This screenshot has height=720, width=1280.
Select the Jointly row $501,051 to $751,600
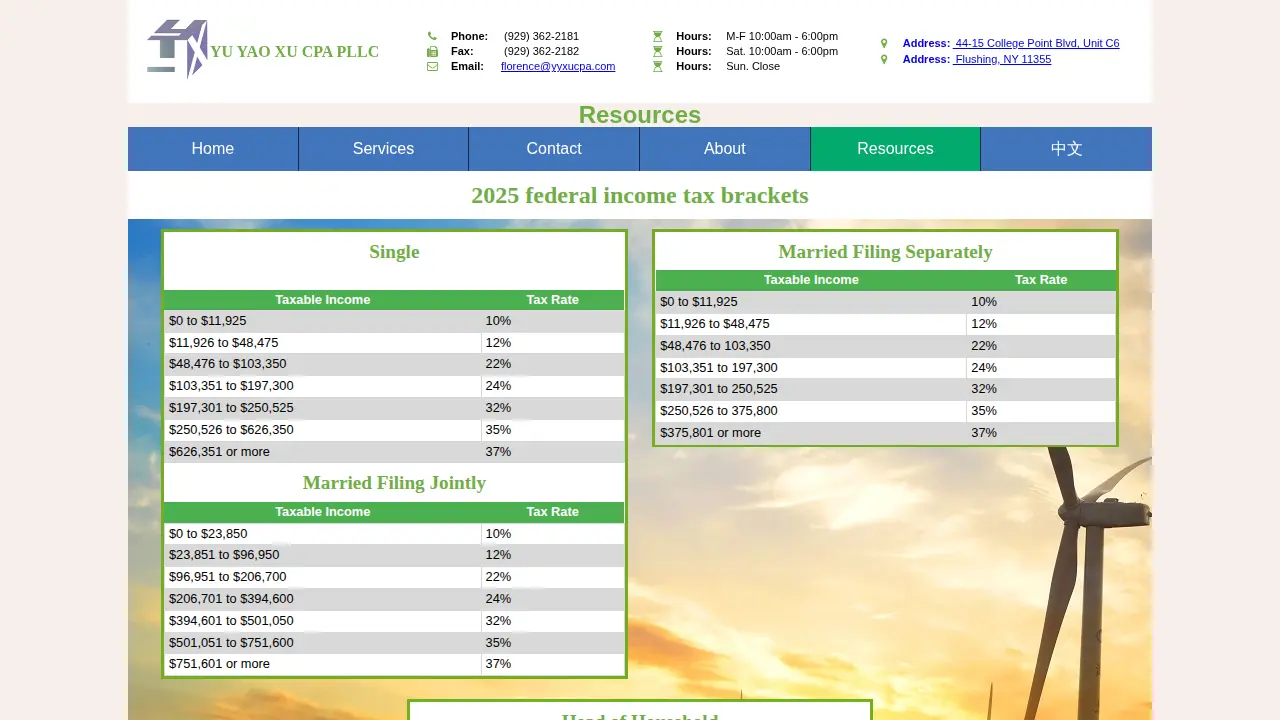pyautogui.click(x=394, y=643)
